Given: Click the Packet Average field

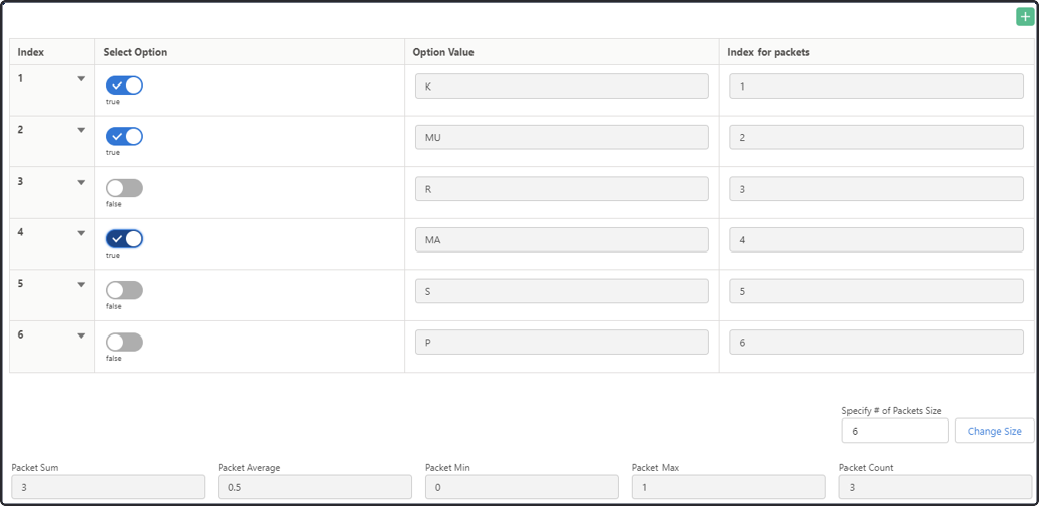Looking at the screenshot, I should pyautogui.click(x=315, y=487).
